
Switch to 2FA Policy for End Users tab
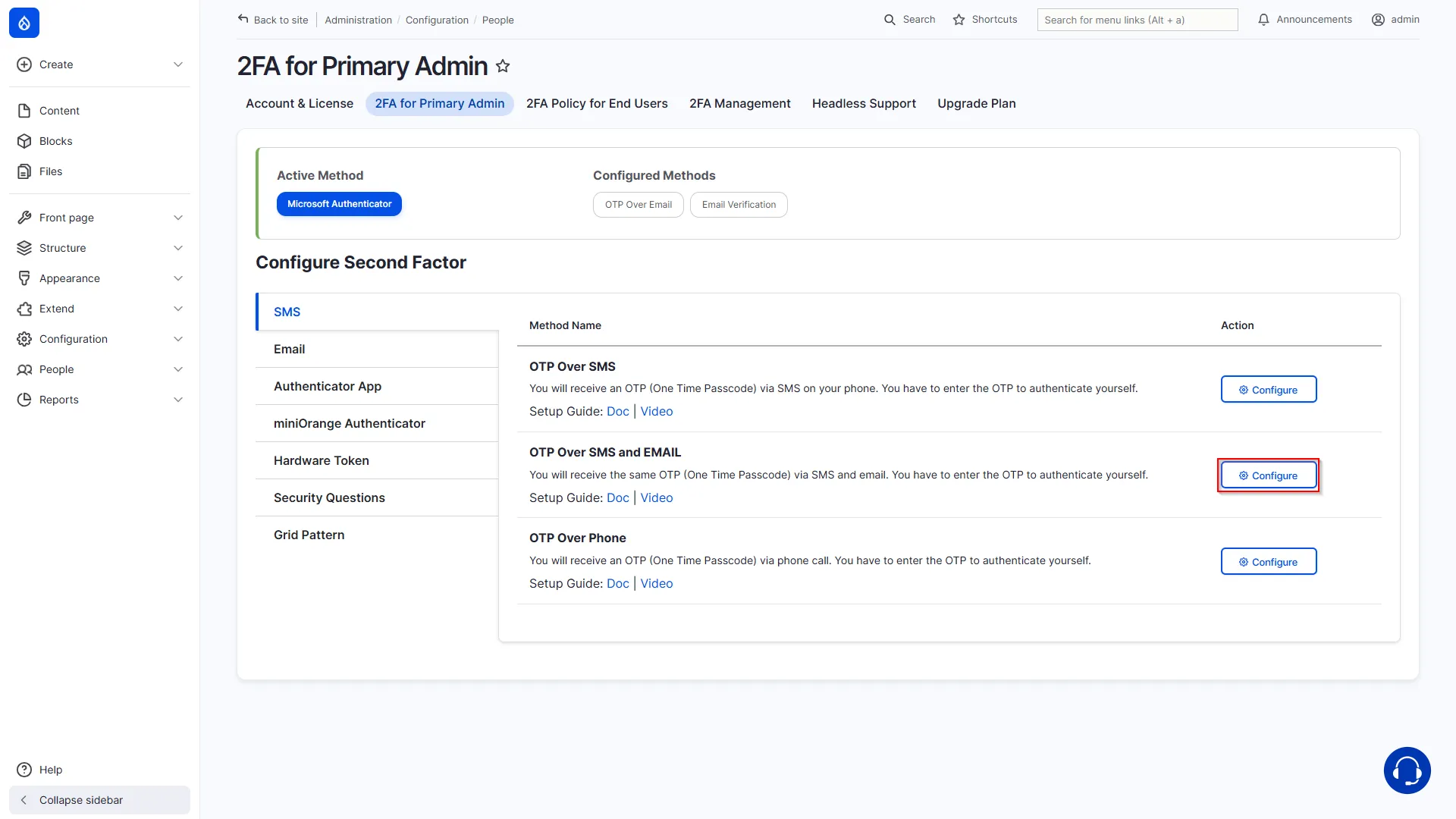pos(597,104)
